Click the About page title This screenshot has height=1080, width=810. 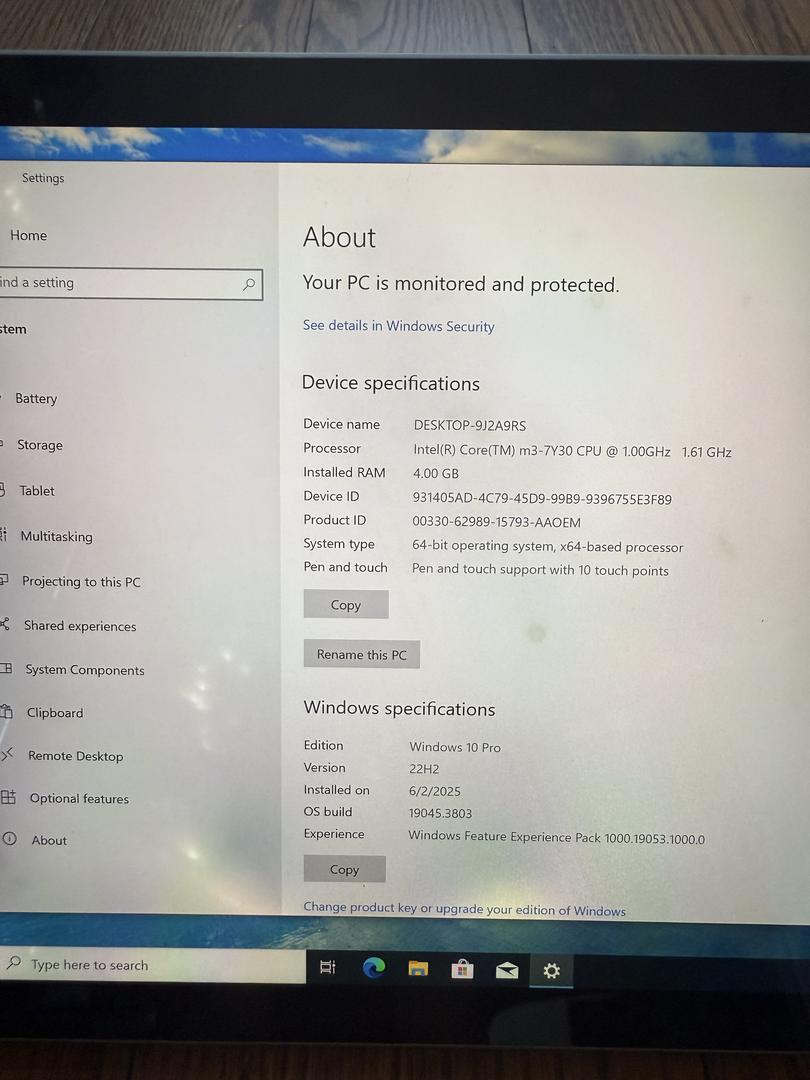point(340,238)
